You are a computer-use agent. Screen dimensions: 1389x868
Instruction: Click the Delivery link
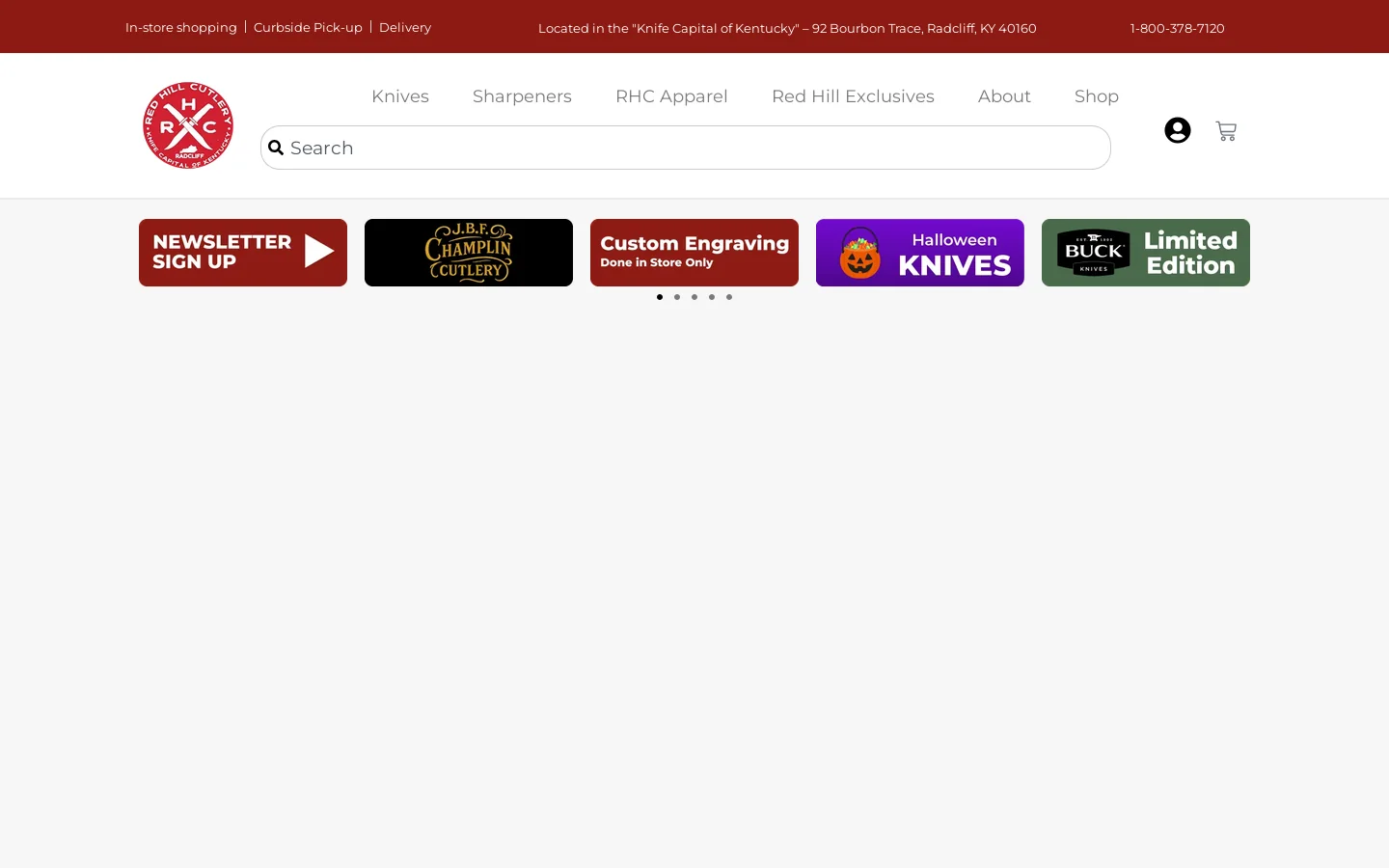click(405, 27)
